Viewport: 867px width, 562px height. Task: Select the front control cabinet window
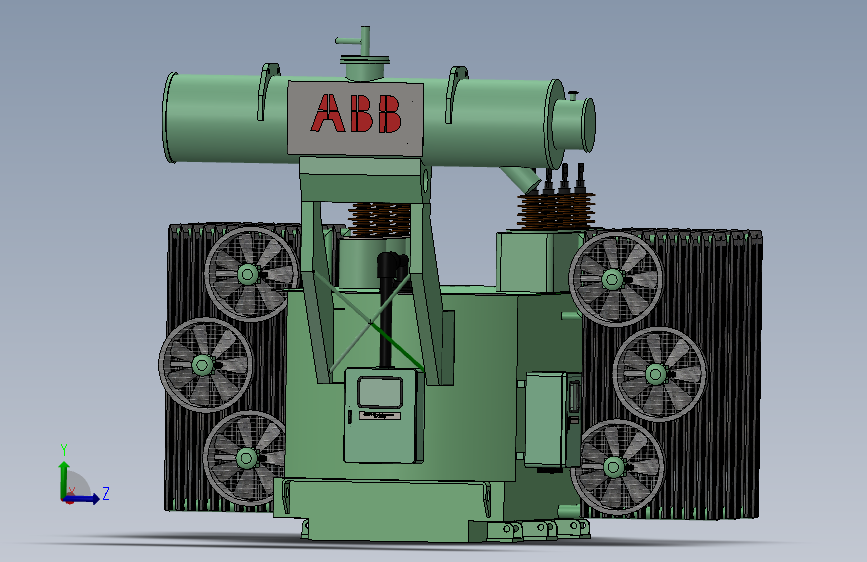(379, 393)
